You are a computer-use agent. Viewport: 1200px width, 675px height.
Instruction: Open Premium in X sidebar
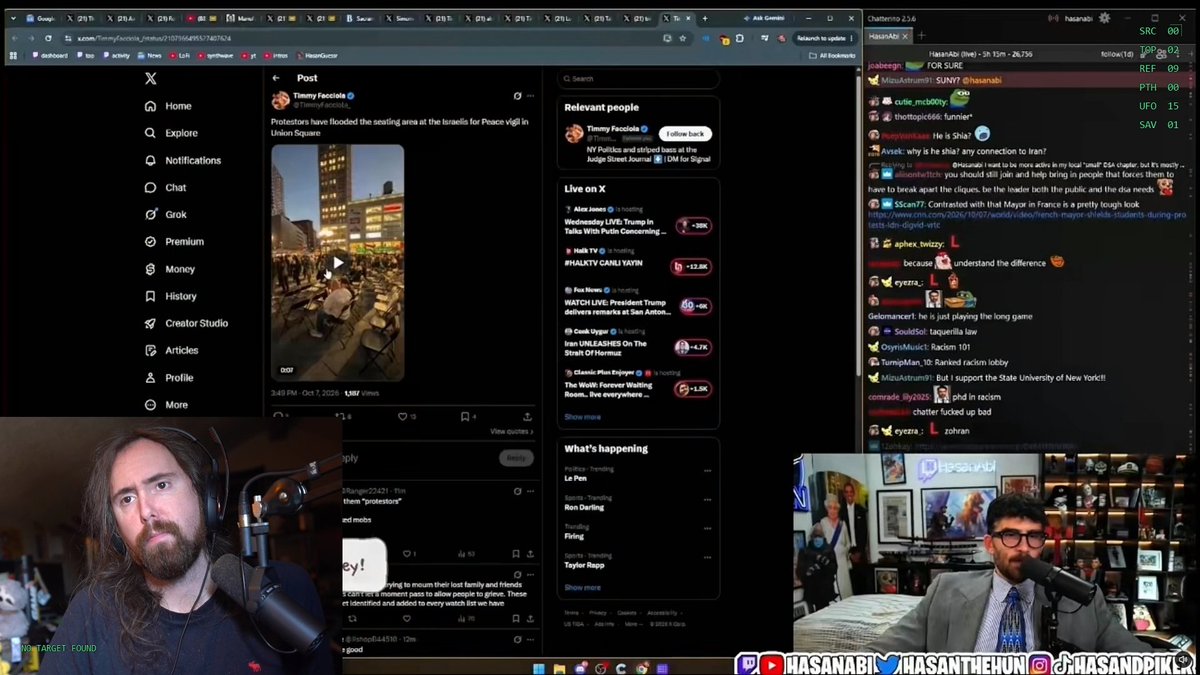pyautogui.click(x=174, y=241)
